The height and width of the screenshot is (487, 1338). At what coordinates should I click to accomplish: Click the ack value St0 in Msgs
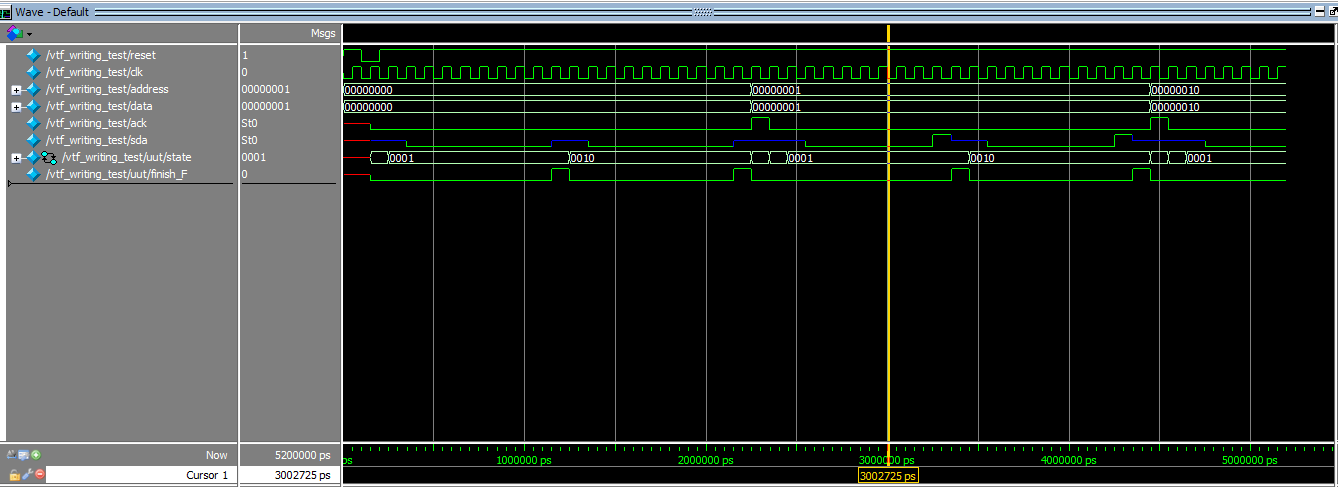250,123
